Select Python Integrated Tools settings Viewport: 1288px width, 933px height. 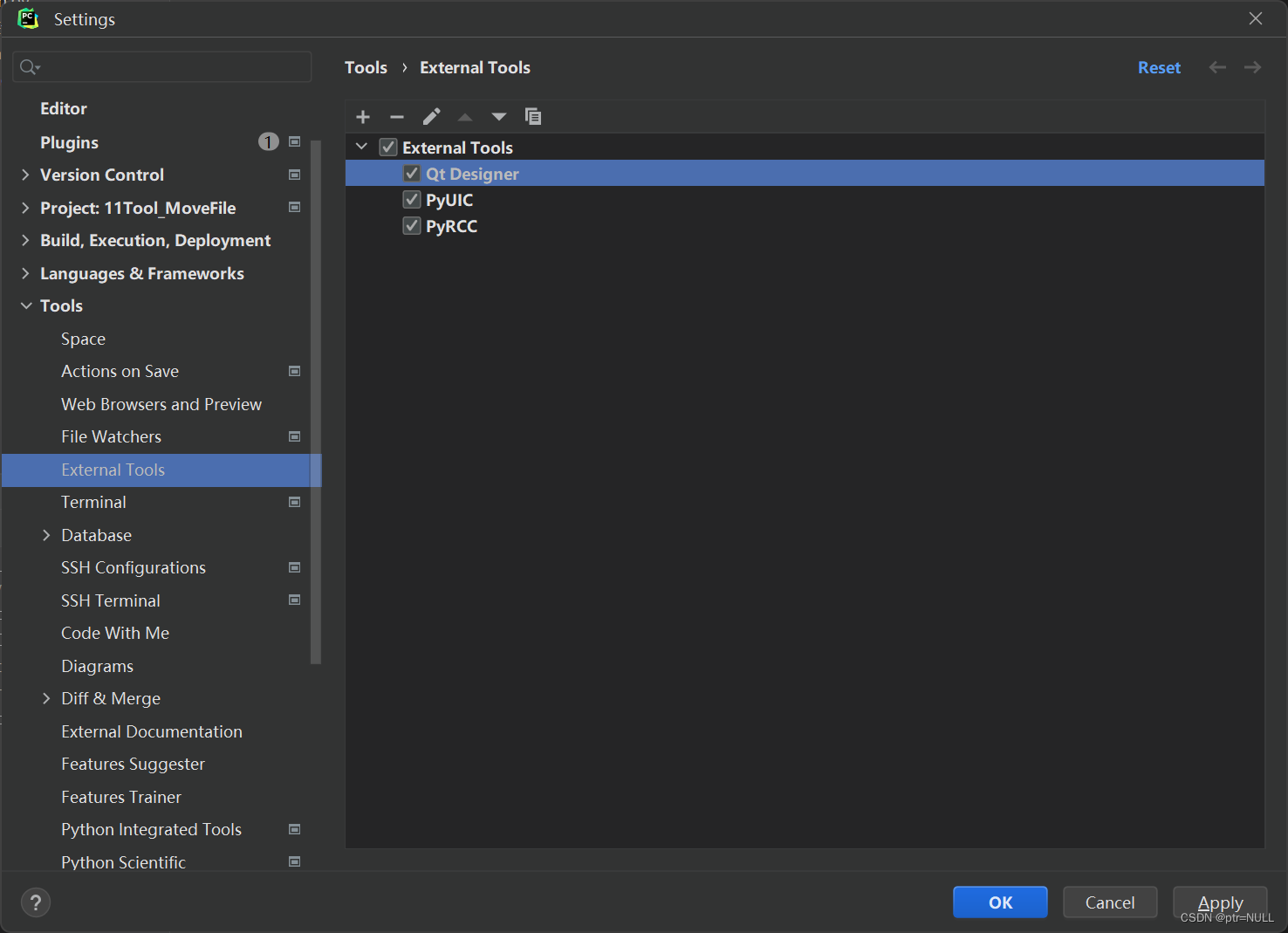point(151,829)
